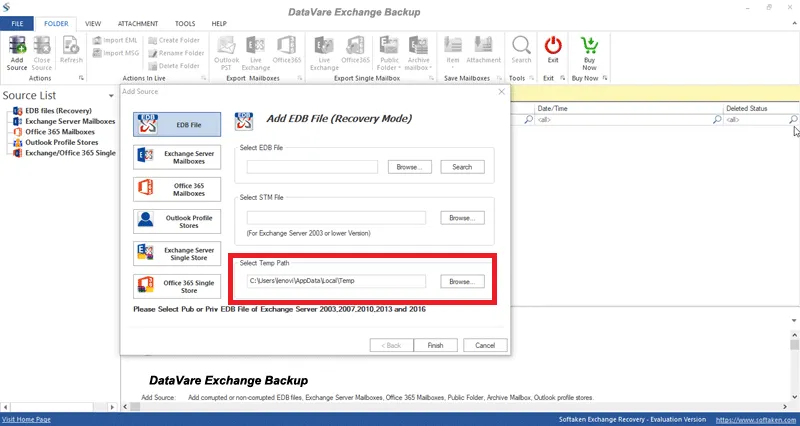Select EDB files (Recovery) in Source List
This screenshot has width=800, height=426.
click(58, 111)
